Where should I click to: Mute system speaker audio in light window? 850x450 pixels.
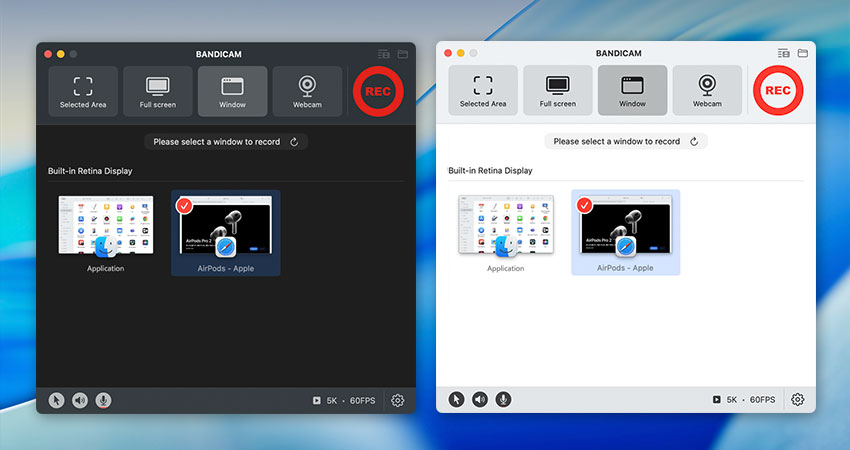(480, 399)
